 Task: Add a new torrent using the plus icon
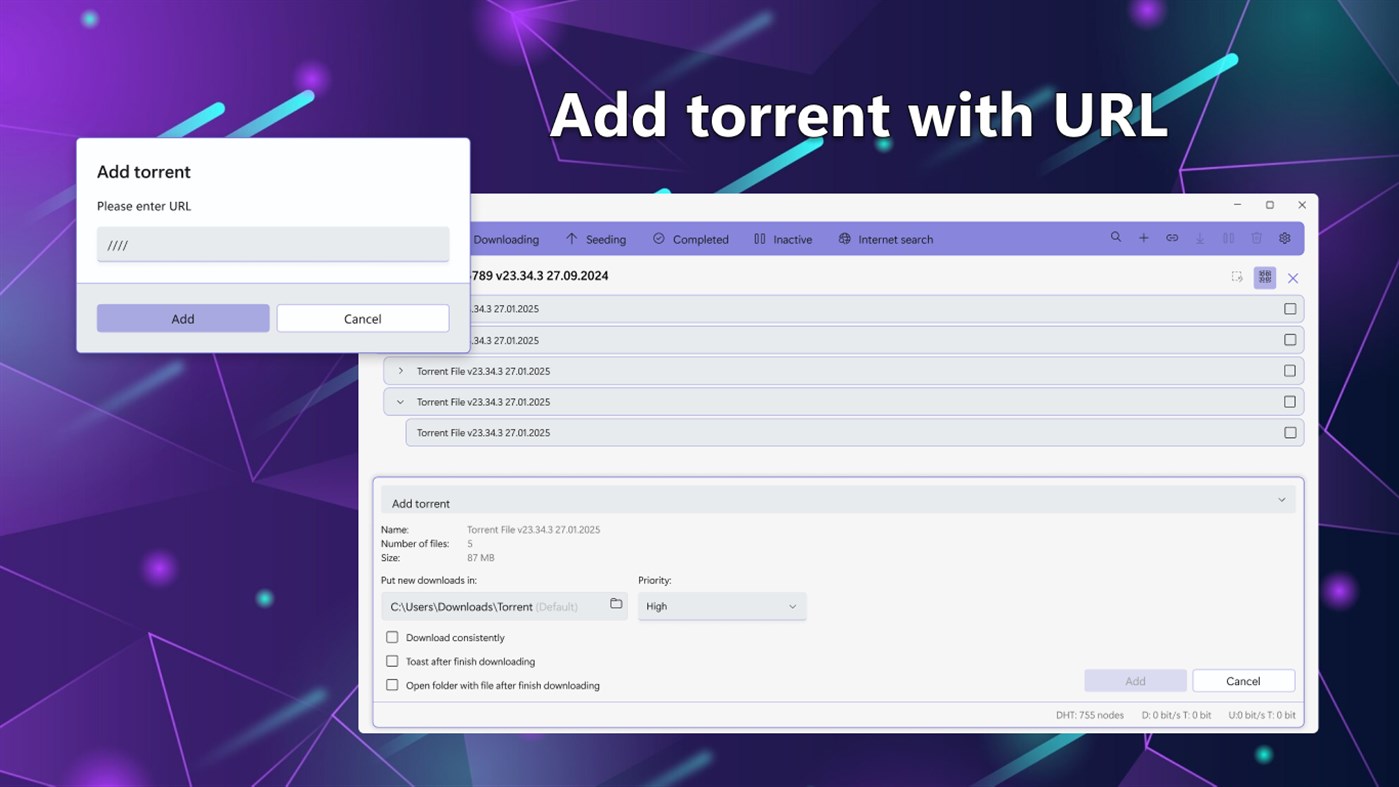pos(1143,238)
